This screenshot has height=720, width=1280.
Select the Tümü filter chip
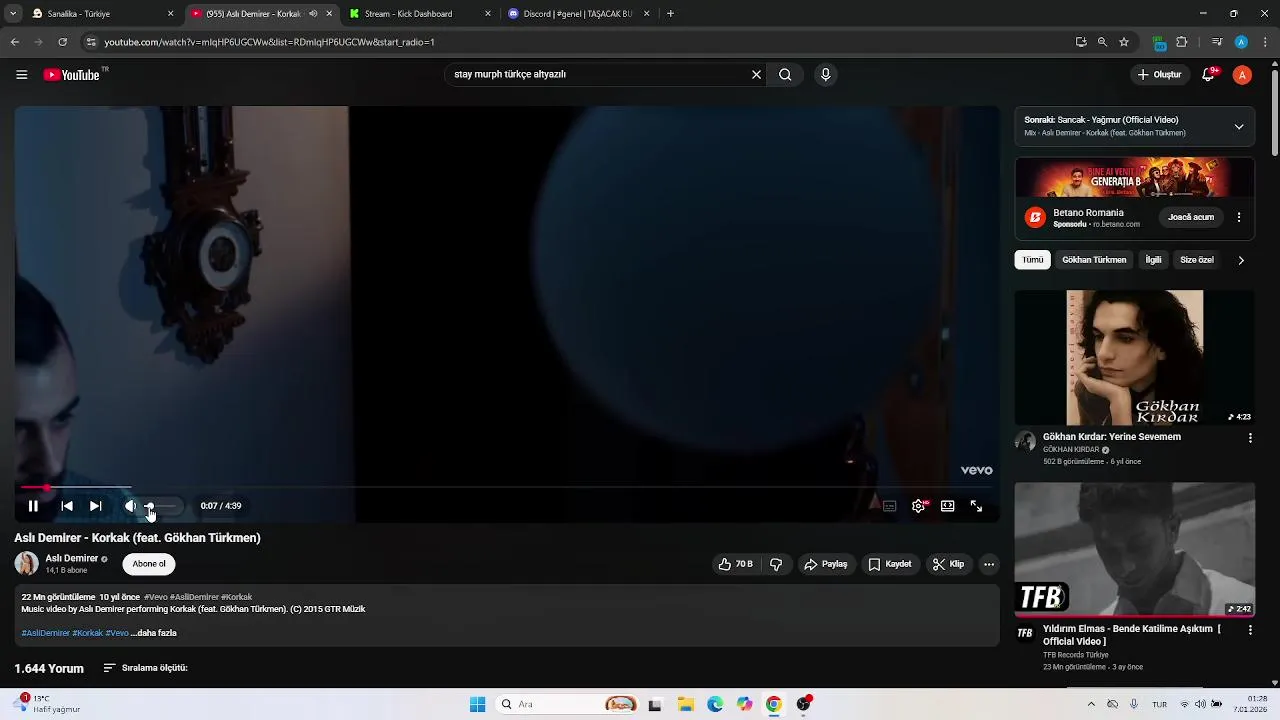point(1033,260)
